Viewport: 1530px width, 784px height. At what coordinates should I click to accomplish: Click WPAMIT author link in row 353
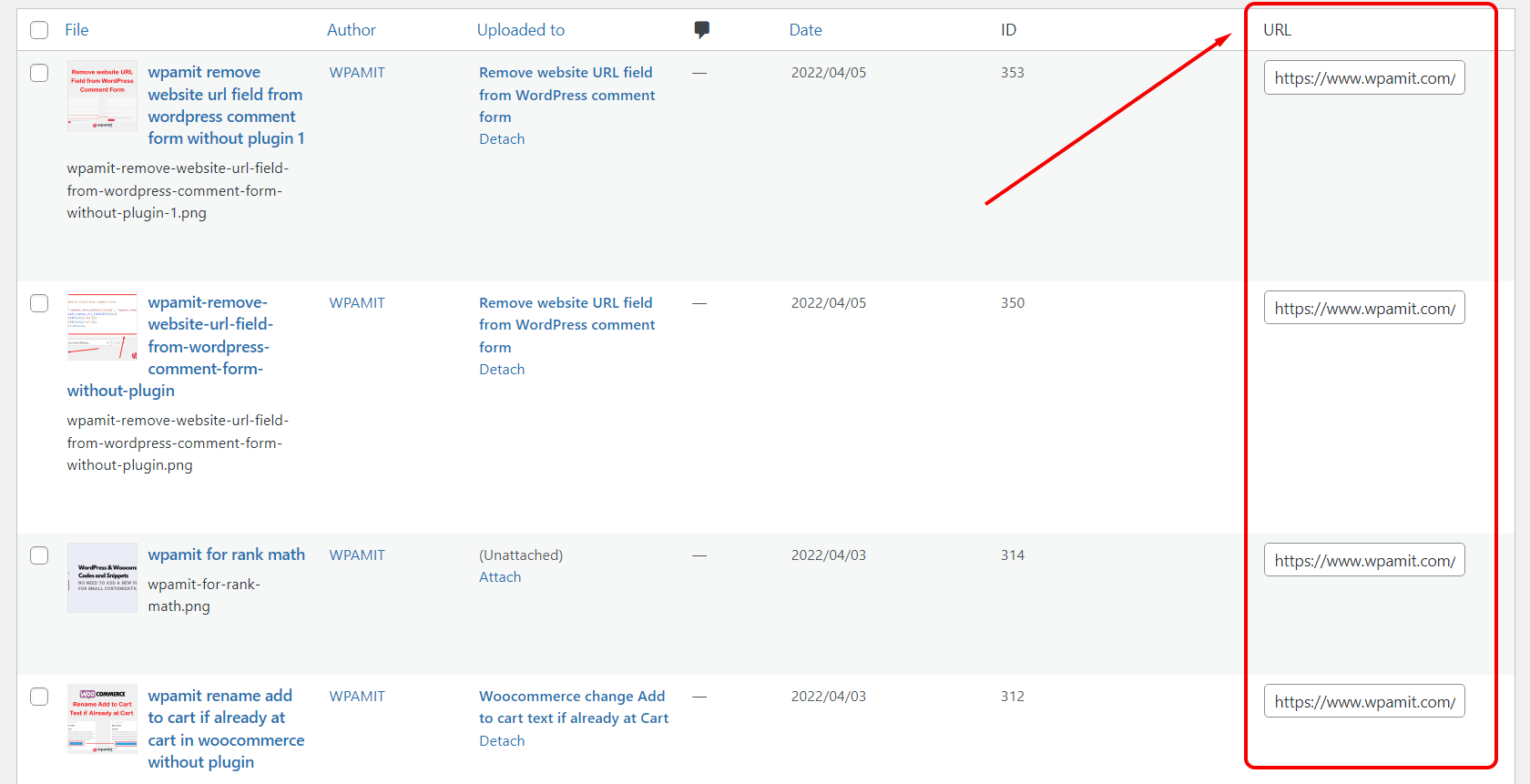(x=357, y=73)
